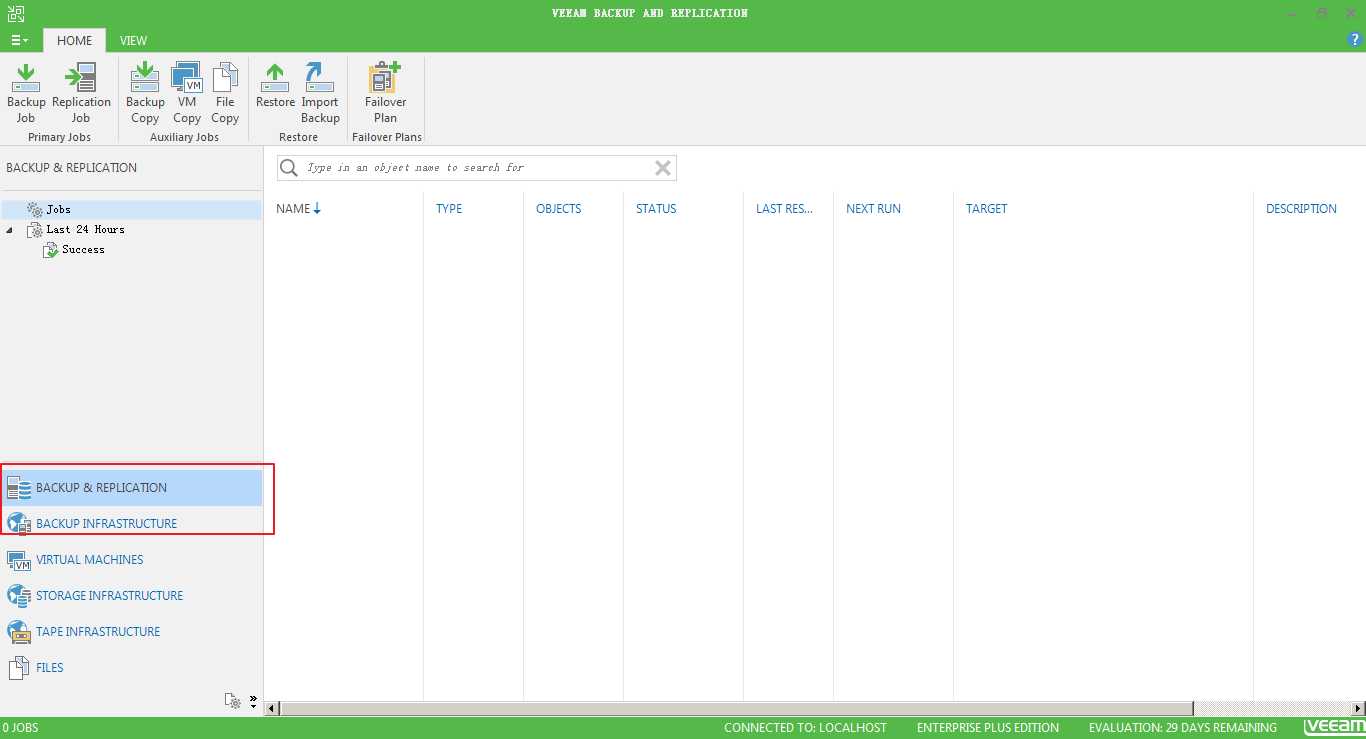
Task: Open the Tape Infrastructure view
Action: coord(132,632)
